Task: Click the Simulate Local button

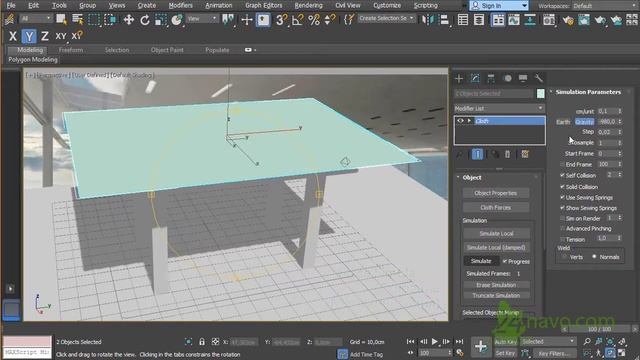Action: pyautogui.click(x=496, y=233)
